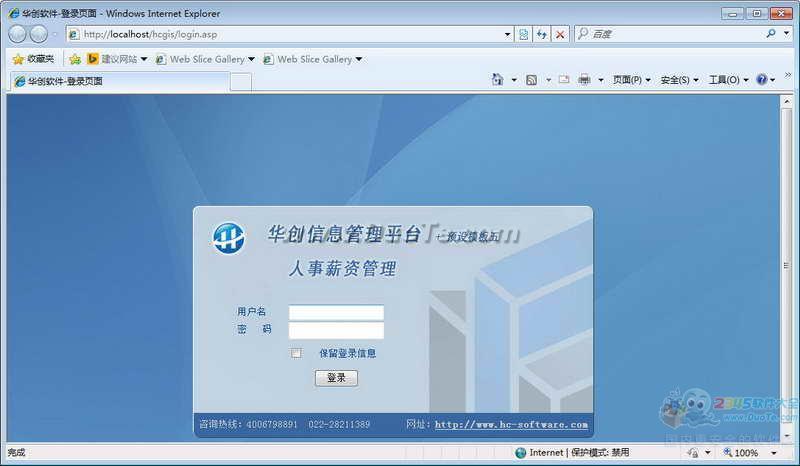Open the Favorites star button
Image resolution: width=800 pixels, height=466 pixels.
(x=18, y=59)
